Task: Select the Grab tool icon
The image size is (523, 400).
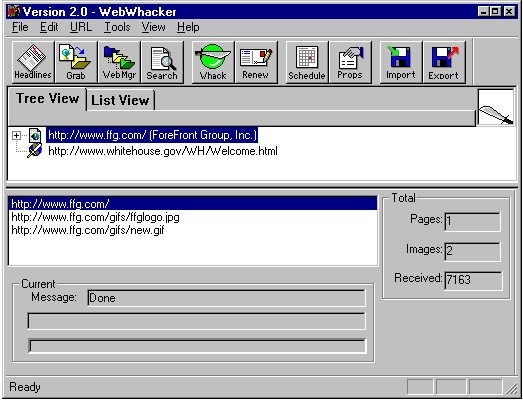Action: [x=76, y=62]
